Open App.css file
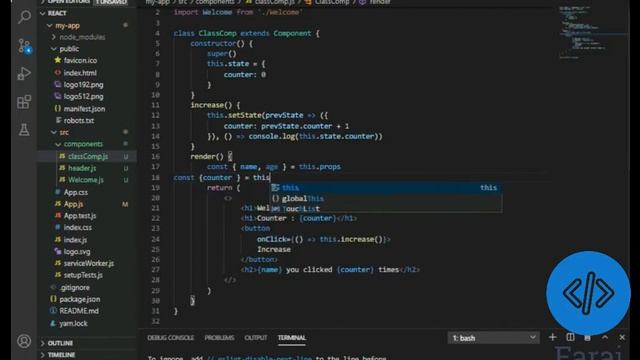The height and width of the screenshot is (360, 640). [76, 192]
